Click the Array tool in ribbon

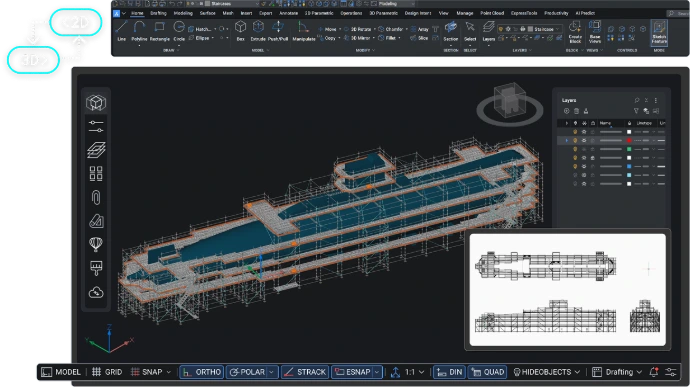click(x=420, y=29)
